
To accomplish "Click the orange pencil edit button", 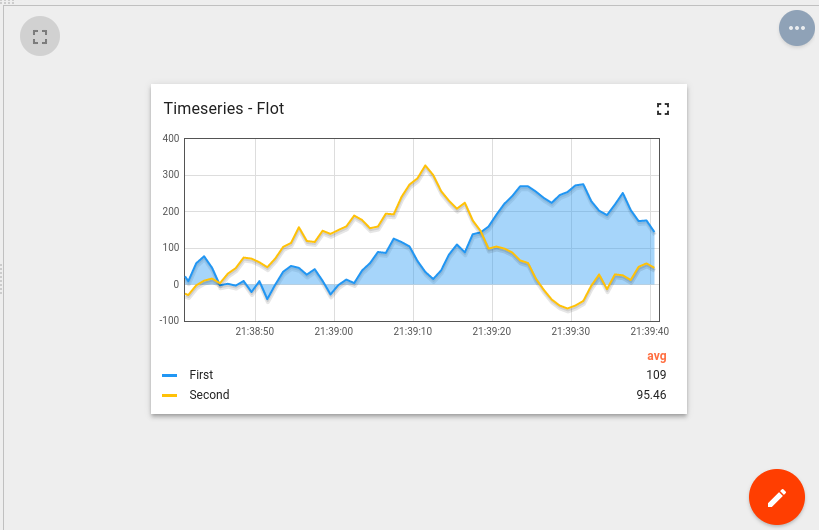I will [777, 497].
